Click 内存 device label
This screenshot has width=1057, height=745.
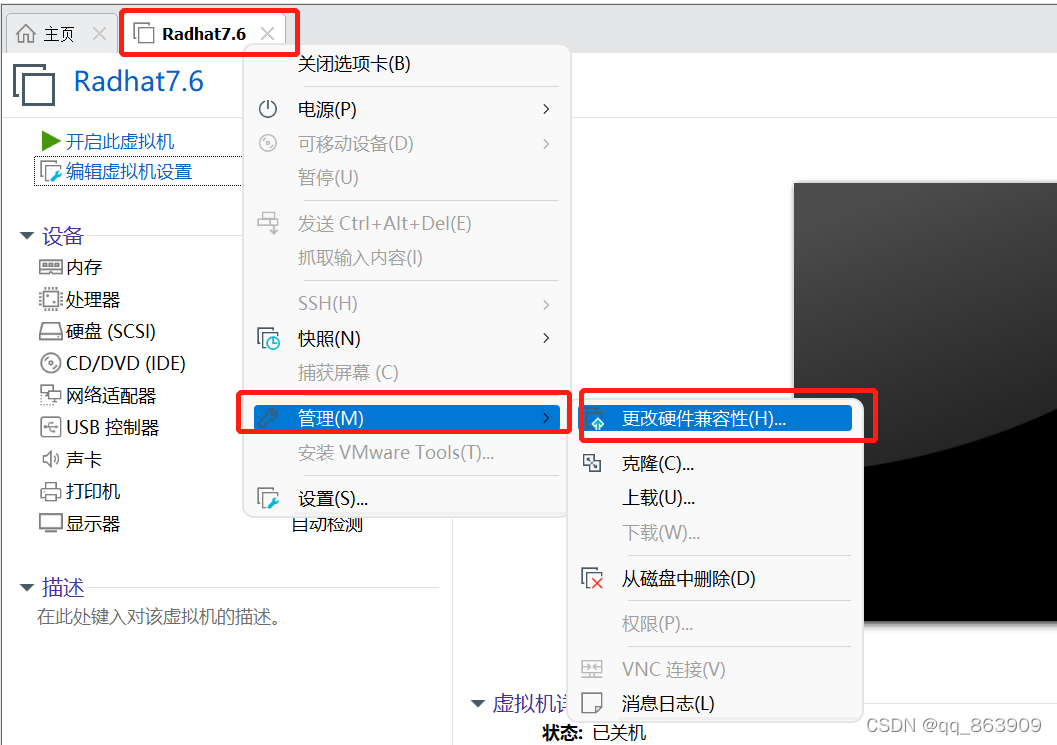tap(84, 267)
